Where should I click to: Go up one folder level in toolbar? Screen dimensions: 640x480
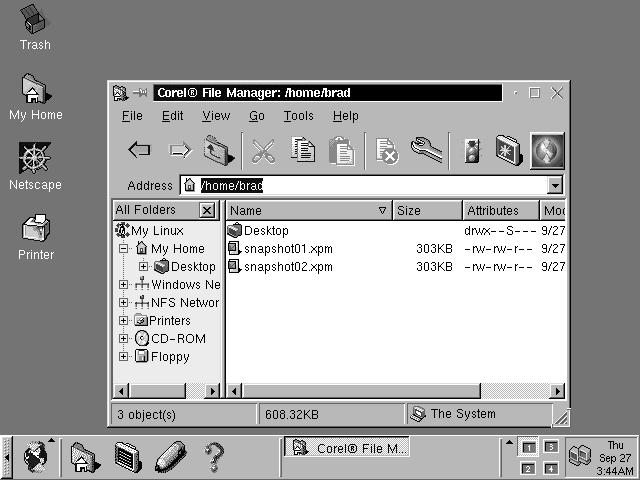coord(219,150)
